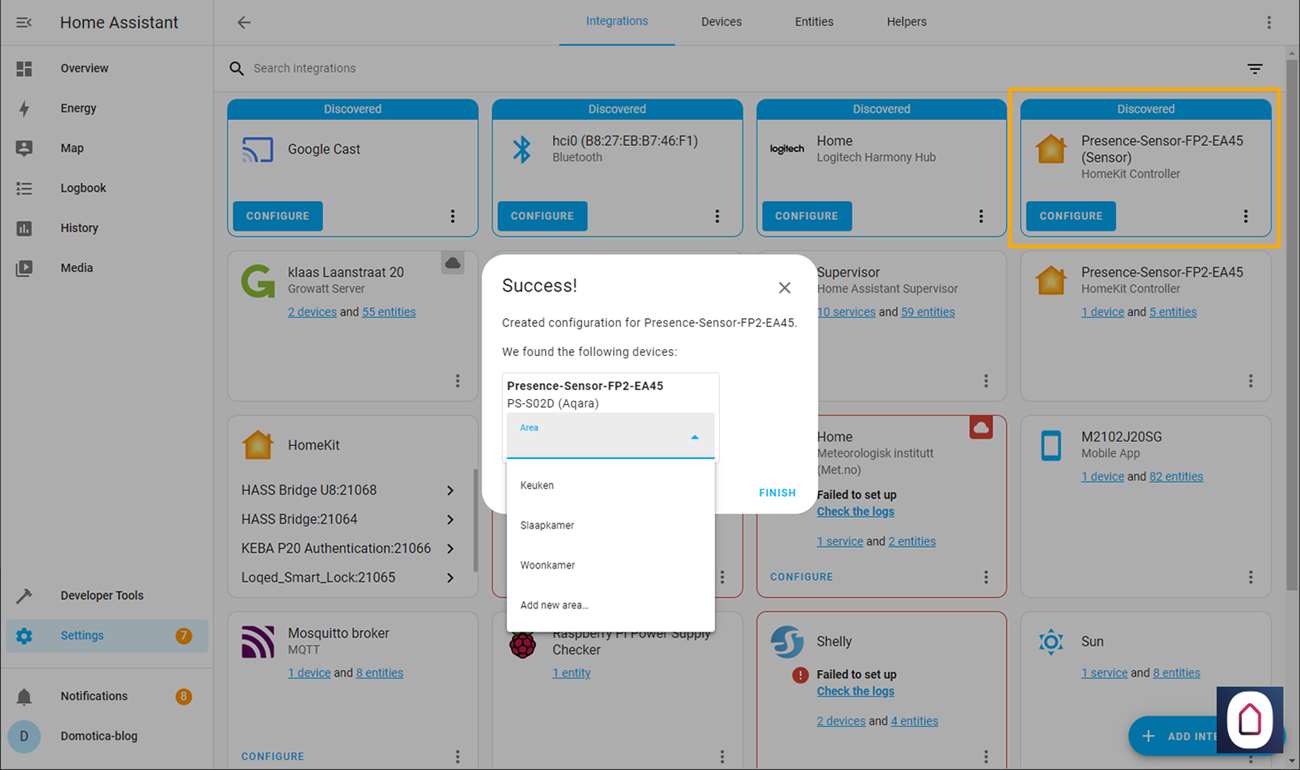Image resolution: width=1300 pixels, height=770 pixels.
Task: Open the three-dot menu on the Google Cast card
Action: pyautogui.click(x=452, y=216)
